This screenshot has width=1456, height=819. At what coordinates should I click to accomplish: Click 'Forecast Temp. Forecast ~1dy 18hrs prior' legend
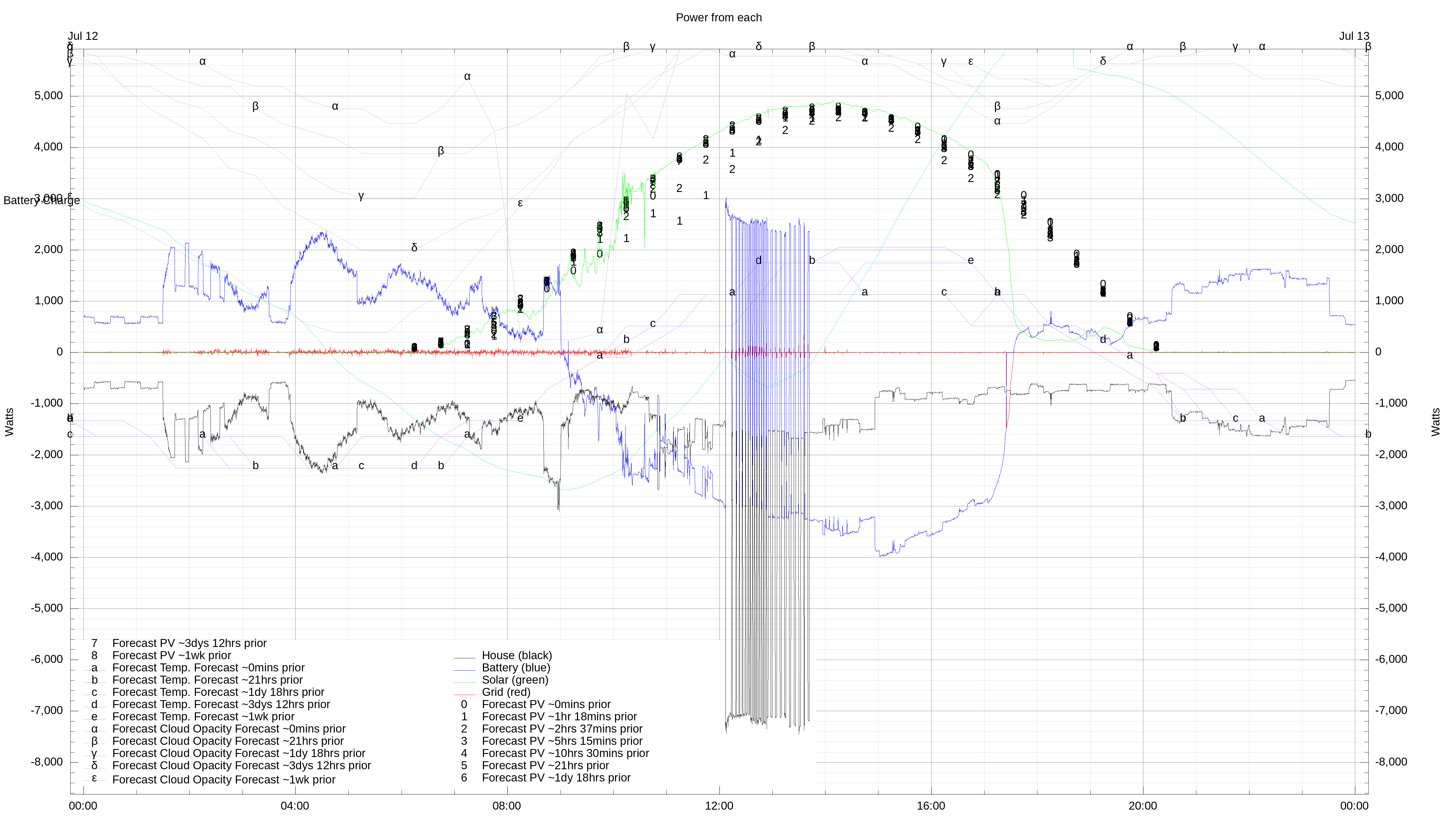point(218,692)
